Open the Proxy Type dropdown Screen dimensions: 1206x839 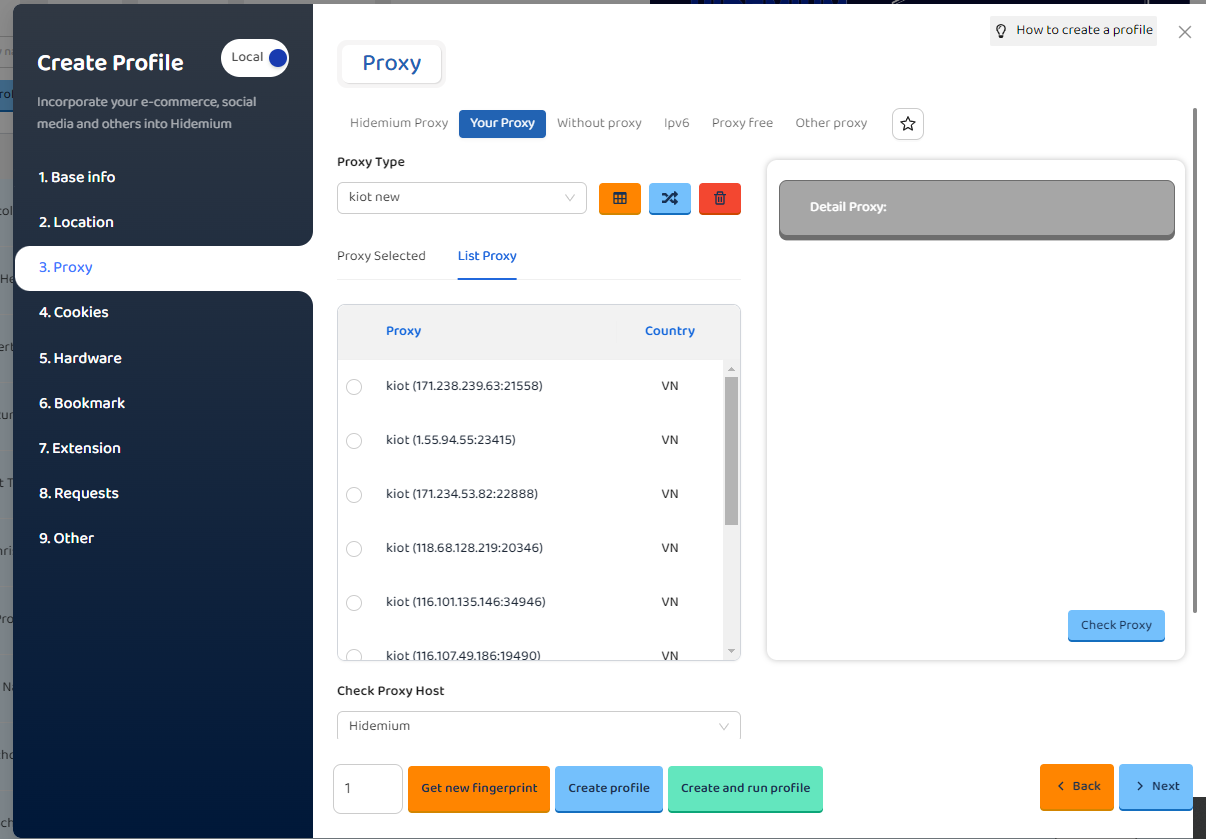coord(461,198)
